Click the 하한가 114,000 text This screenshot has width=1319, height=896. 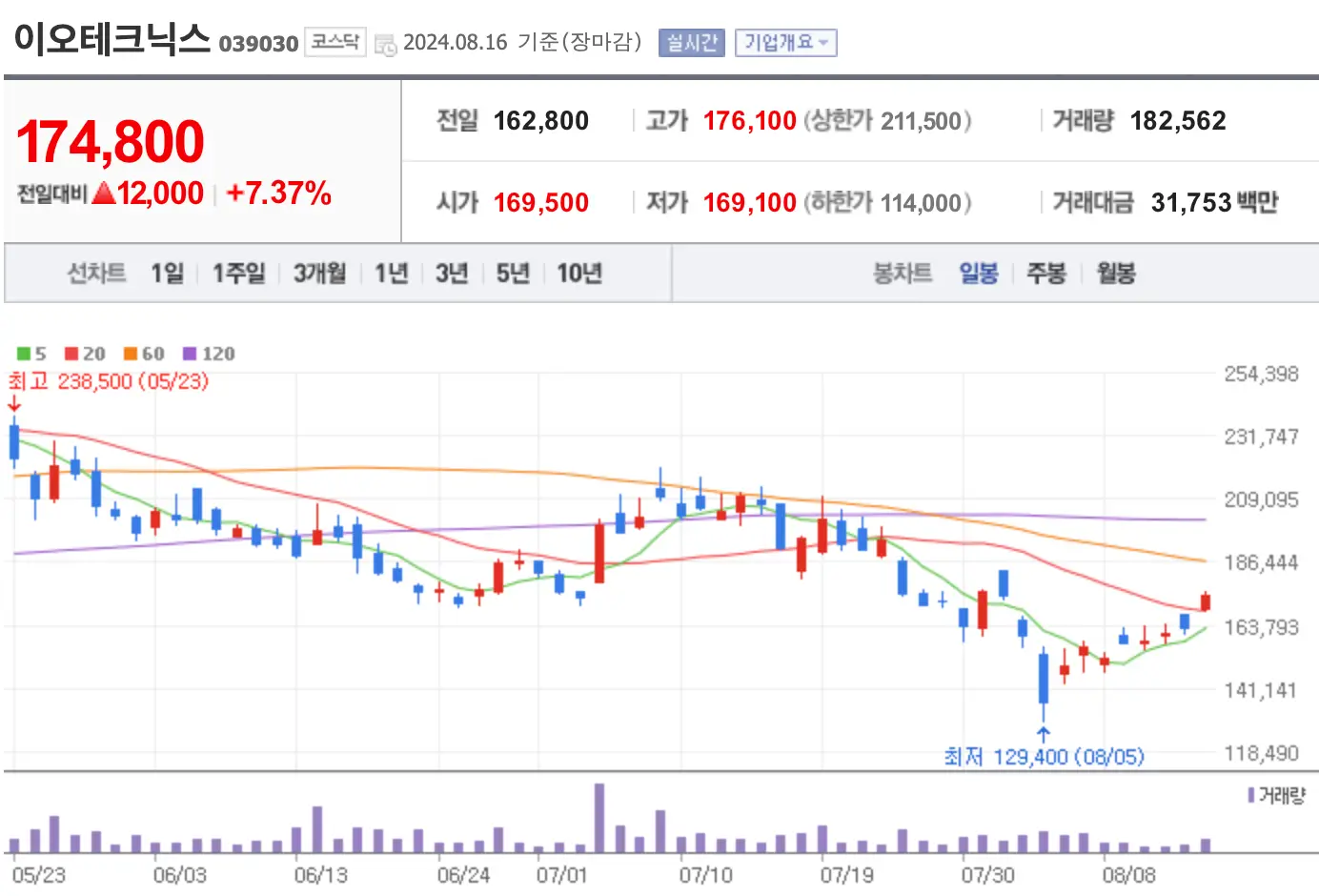coord(887,202)
